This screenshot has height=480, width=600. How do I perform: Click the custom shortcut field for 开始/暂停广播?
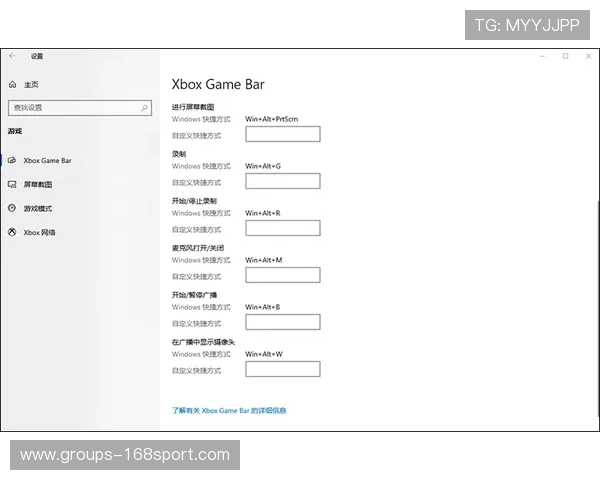[282, 322]
